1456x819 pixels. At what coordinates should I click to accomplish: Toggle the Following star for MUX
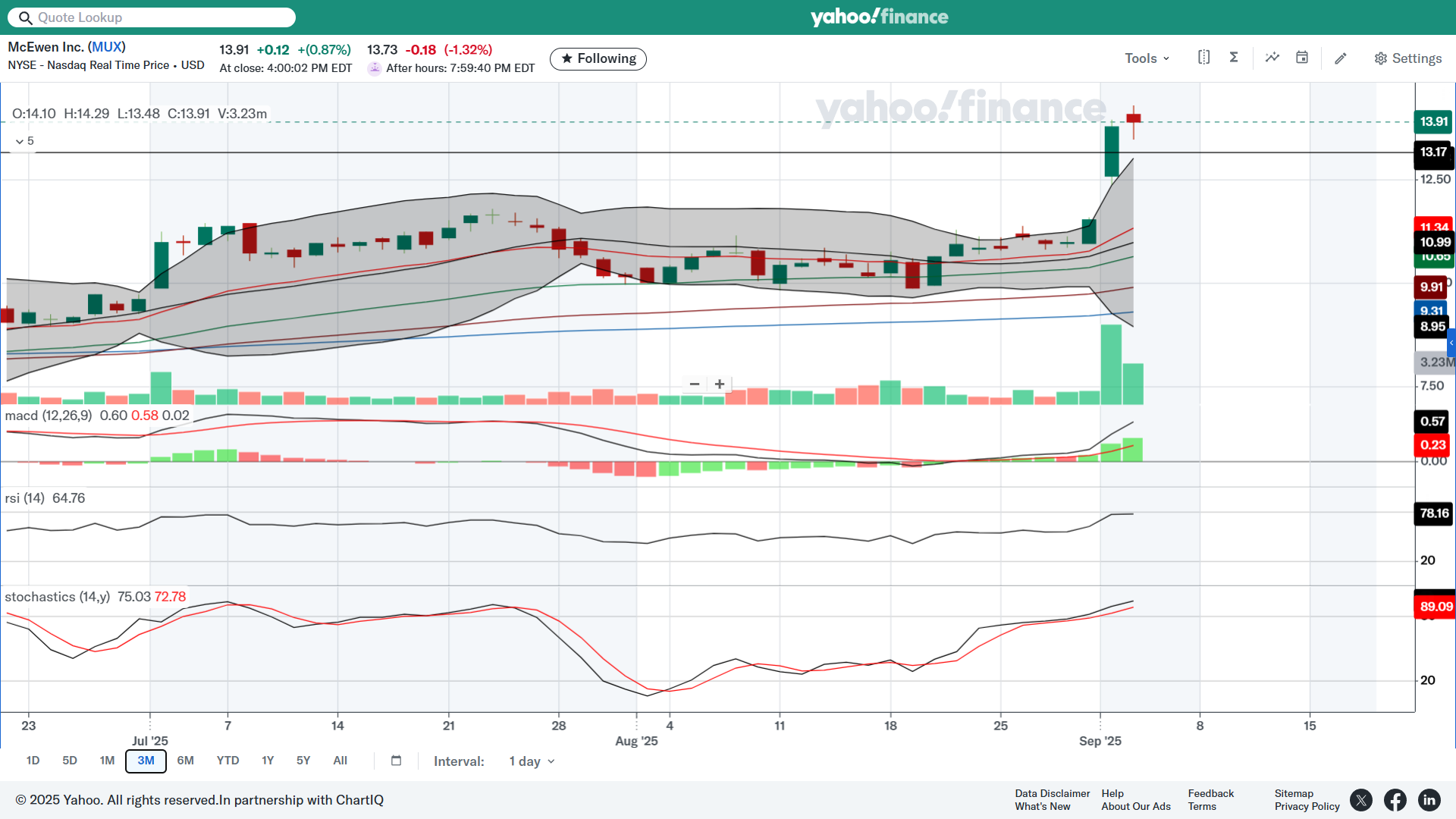[598, 58]
